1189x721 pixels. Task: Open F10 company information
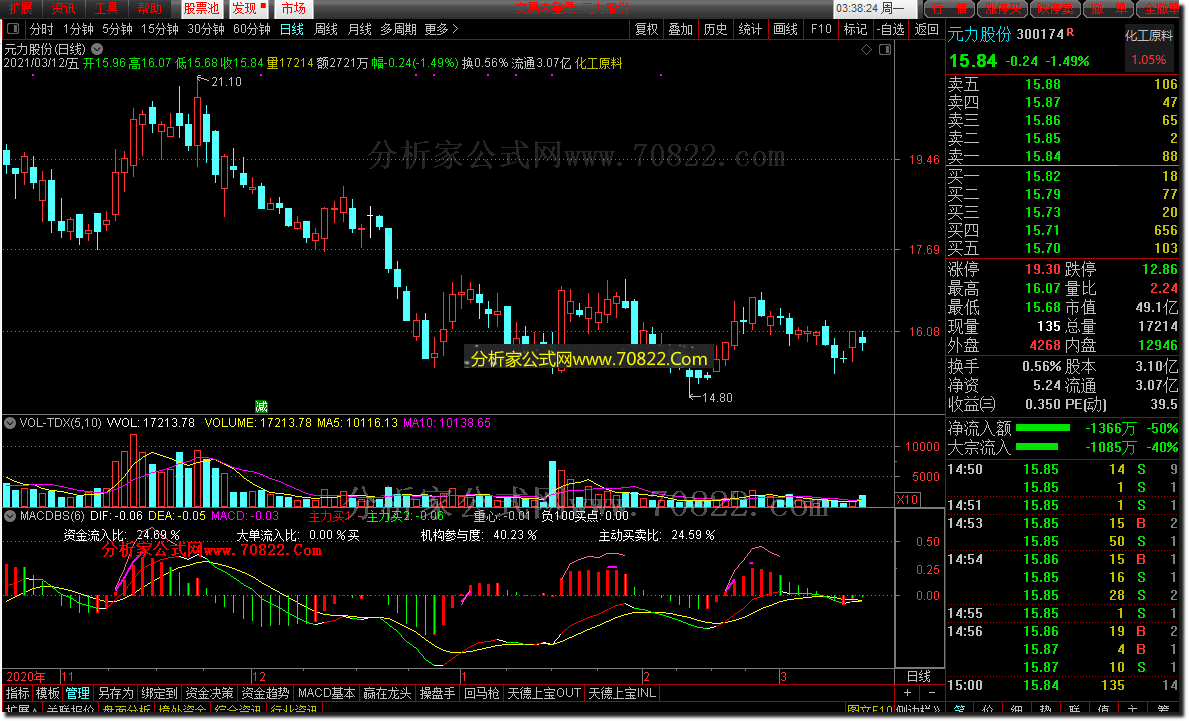pos(821,29)
